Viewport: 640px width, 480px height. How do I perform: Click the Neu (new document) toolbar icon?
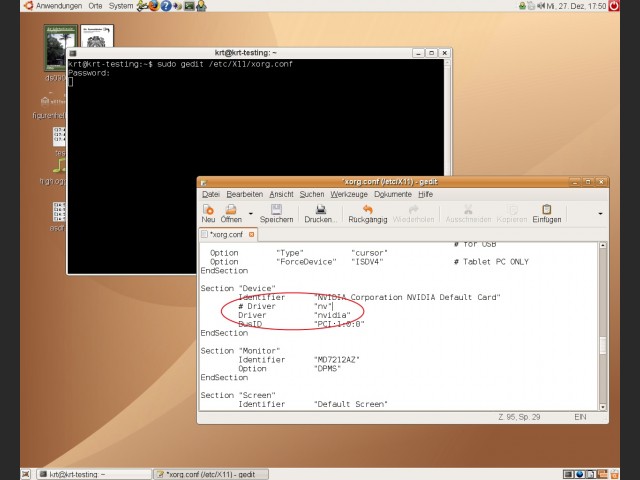pyautogui.click(x=209, y=213)
